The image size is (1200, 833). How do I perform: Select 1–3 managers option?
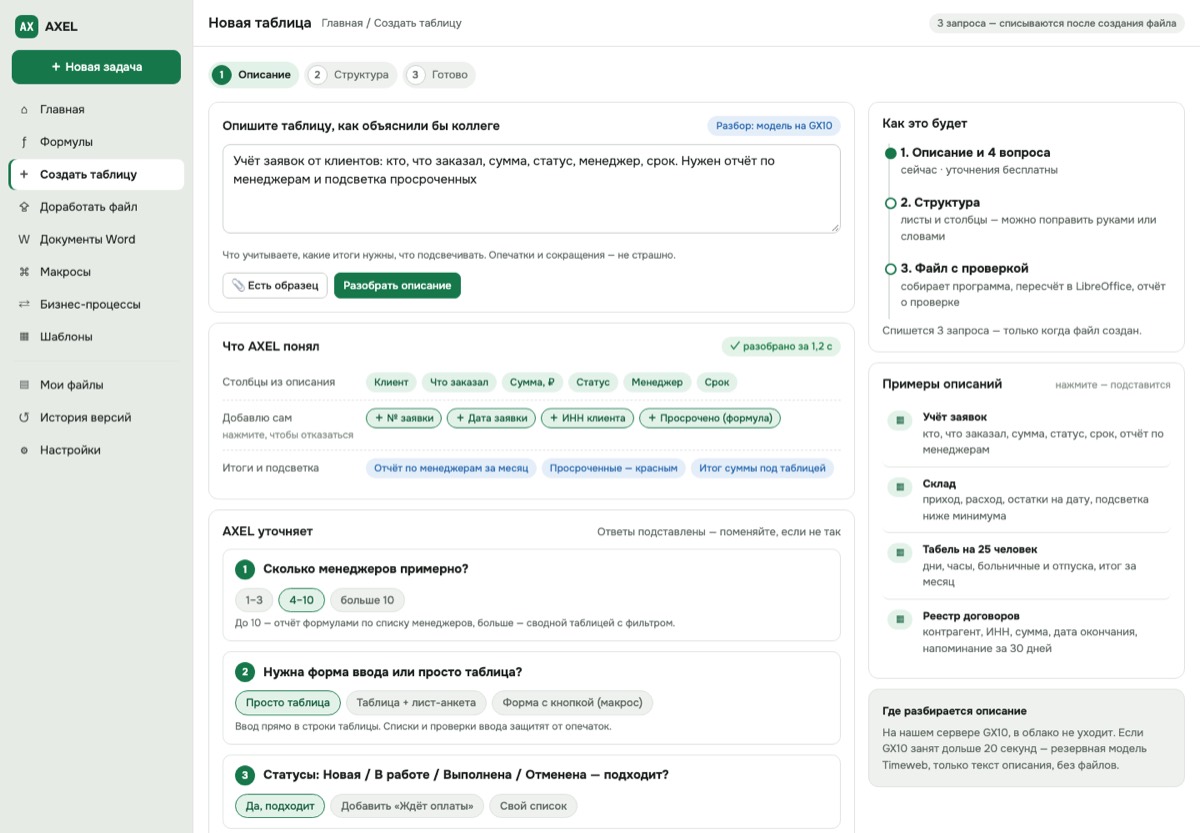tap(254, 600)
